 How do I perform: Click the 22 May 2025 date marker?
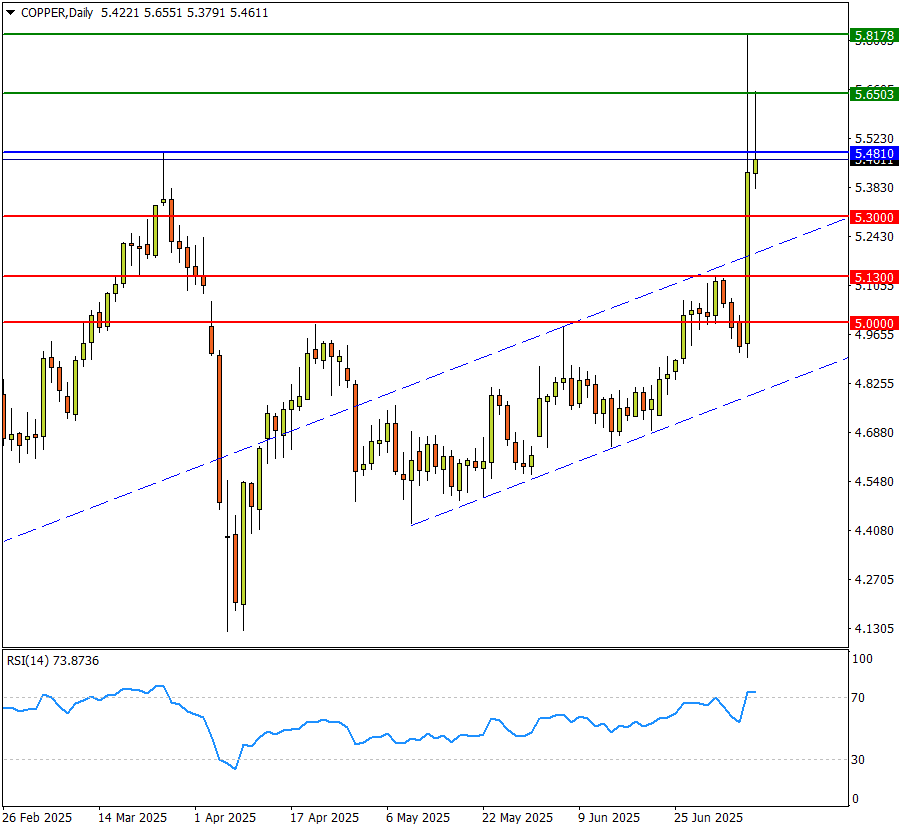point(517,817)
